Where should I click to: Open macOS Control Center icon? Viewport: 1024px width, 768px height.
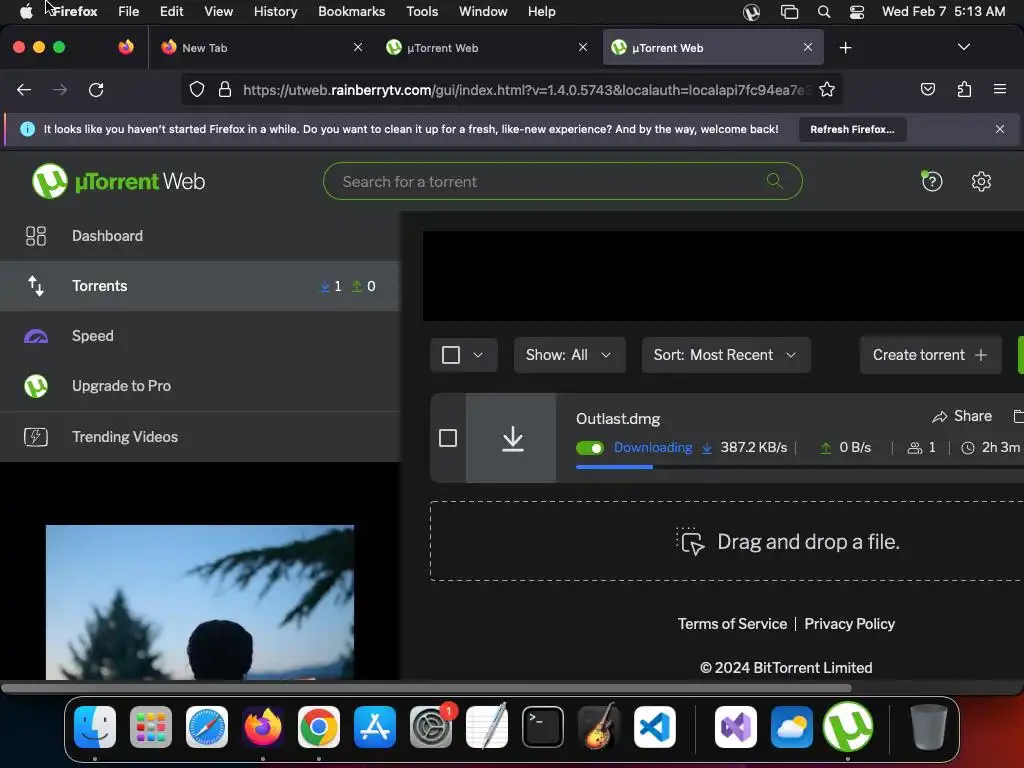click(x=857, y=12)
